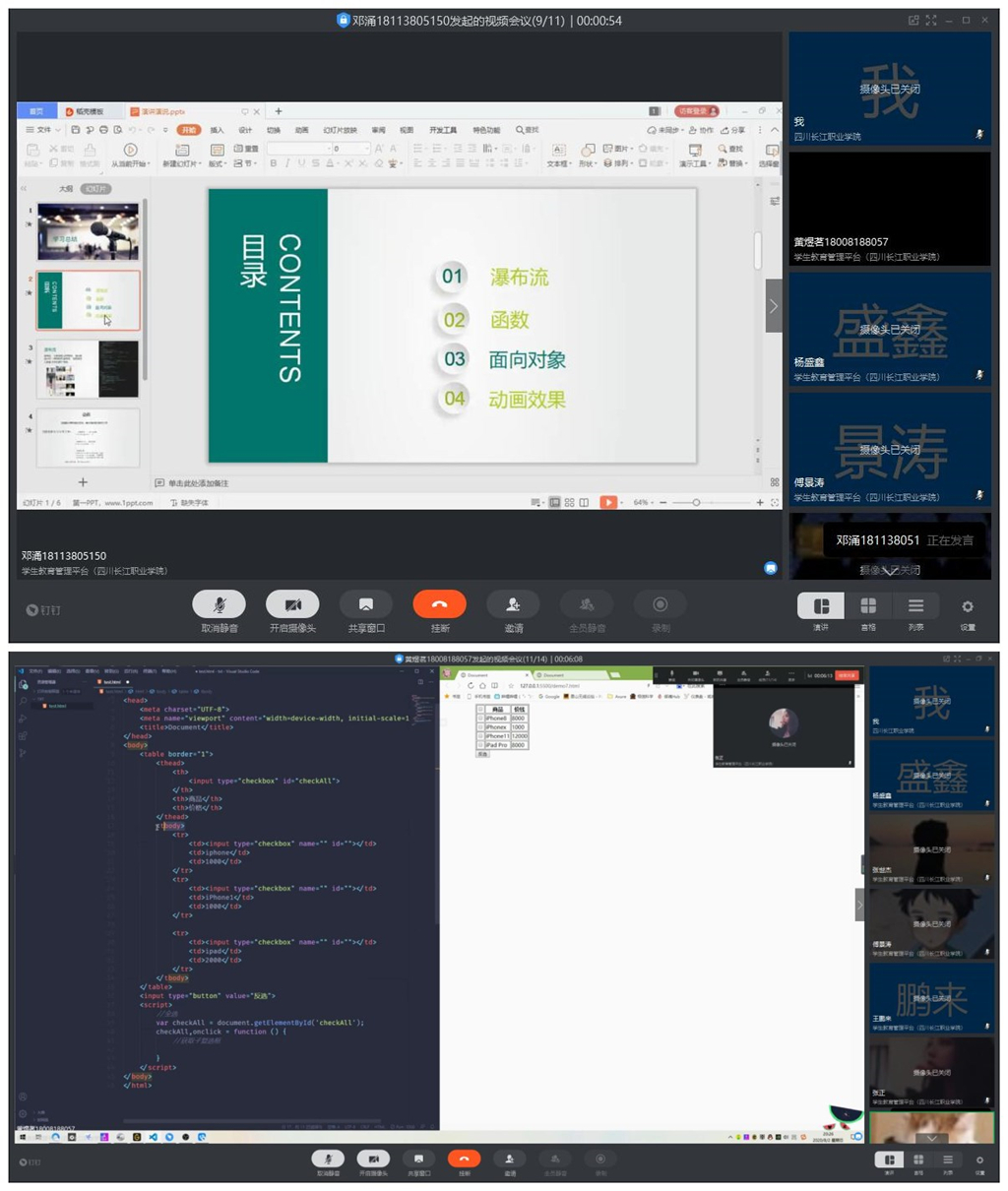Image resolution: width=1008 pixels, height=1191 pixels.
Task: Tick the iPhonex row checkbox in the browser
Action: pyautogui.click(x=480, y=727)
